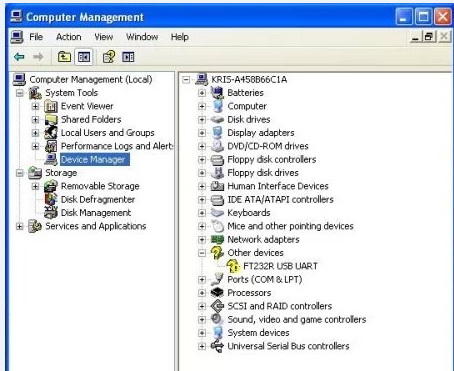This screenshot has width=454, height=371.
Task: Restore the inner MMC child window
Action: (429, 36)
